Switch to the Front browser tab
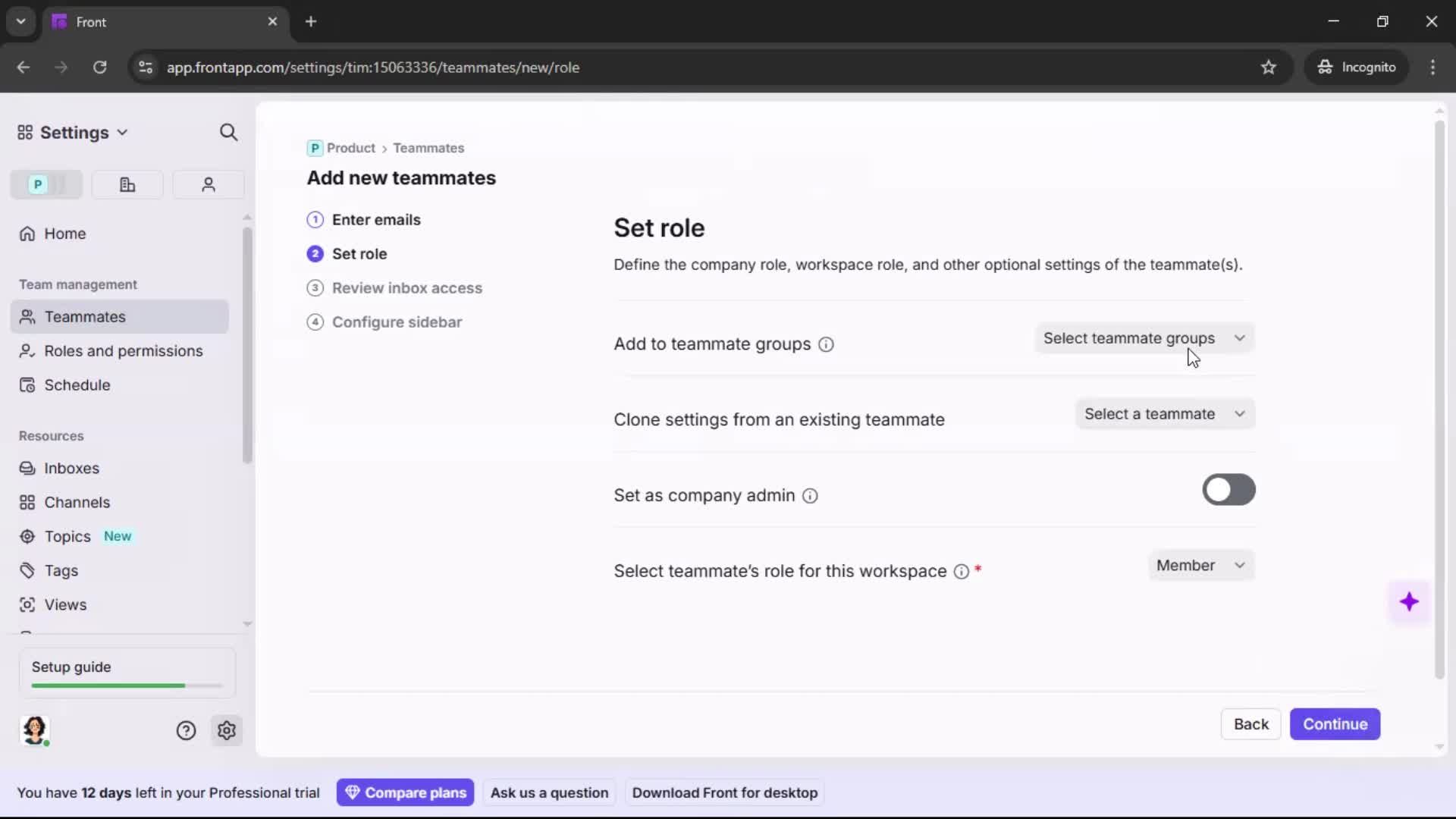 click(x=152, y=21)
